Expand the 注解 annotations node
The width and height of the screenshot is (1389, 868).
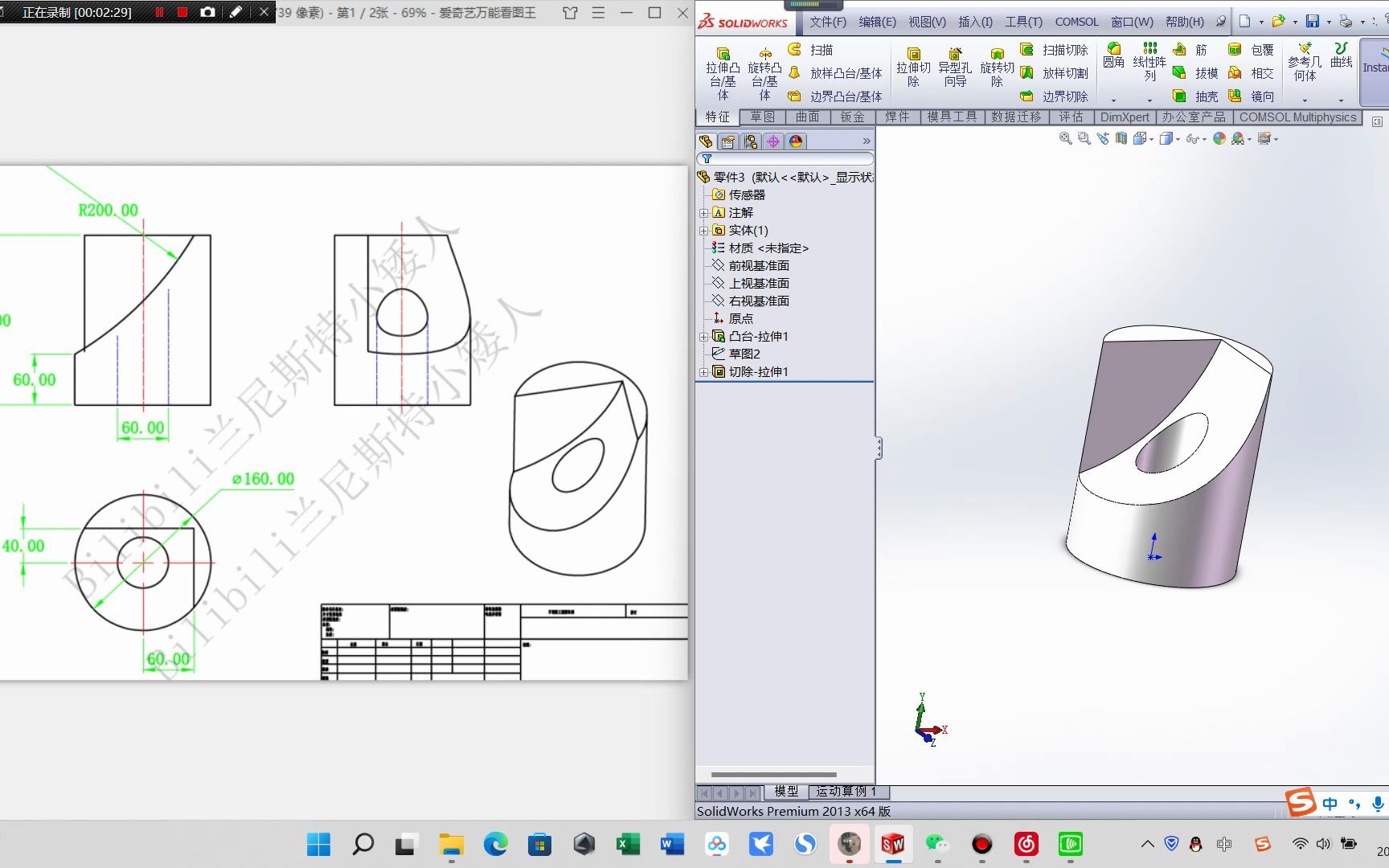703,212
